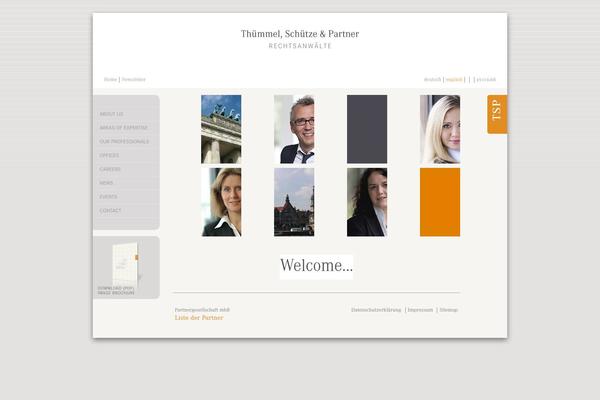Image resolution: width=600 pixels, height=400 pixels.
Task: Select the last language link after english
Action: [486, 80]
